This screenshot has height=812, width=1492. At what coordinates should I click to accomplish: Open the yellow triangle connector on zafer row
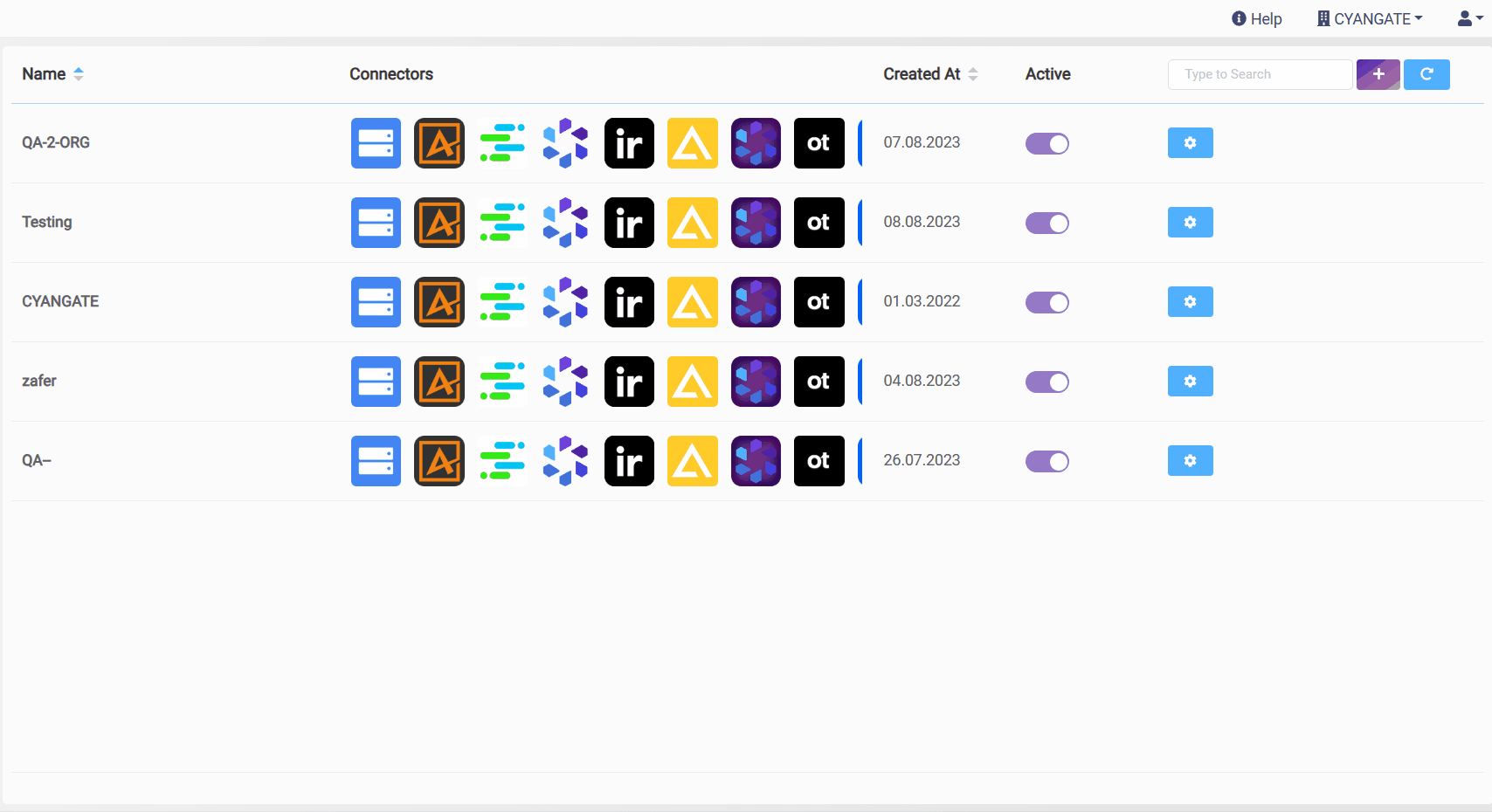(692, 382)
